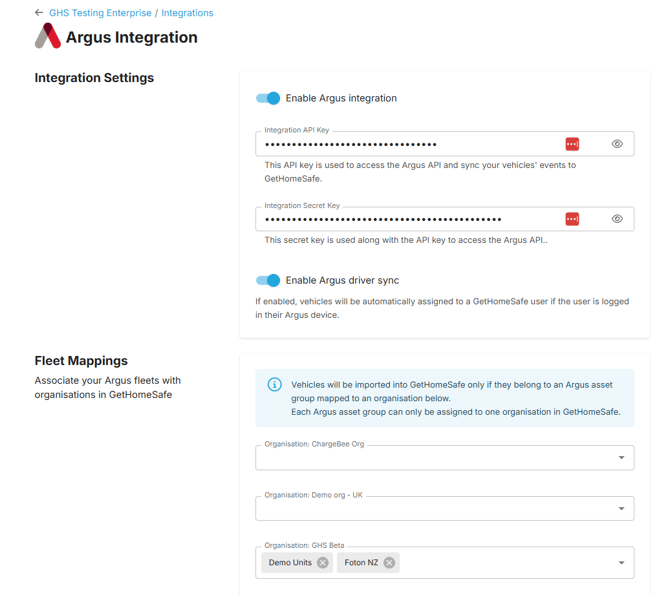This screenshot has height=595, width=670.
Task: Focus the Integration Secret Key field
Action: tap(400, 219)
